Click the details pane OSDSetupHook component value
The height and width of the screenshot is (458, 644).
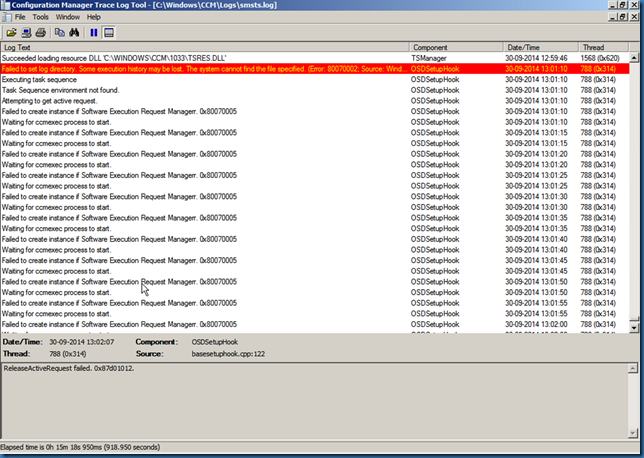pyautogui.click(x=214, y=342)
